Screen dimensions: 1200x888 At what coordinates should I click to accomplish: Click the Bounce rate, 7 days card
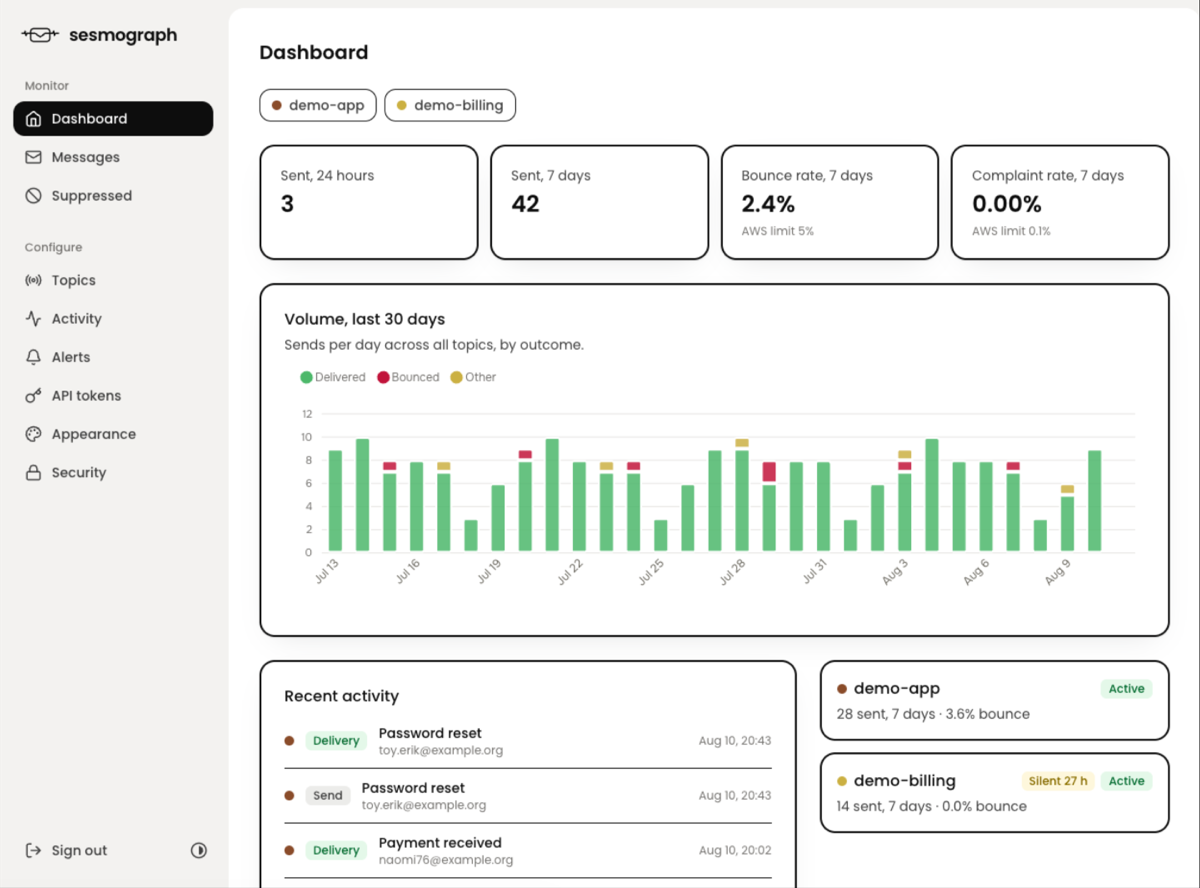[830, 202]
